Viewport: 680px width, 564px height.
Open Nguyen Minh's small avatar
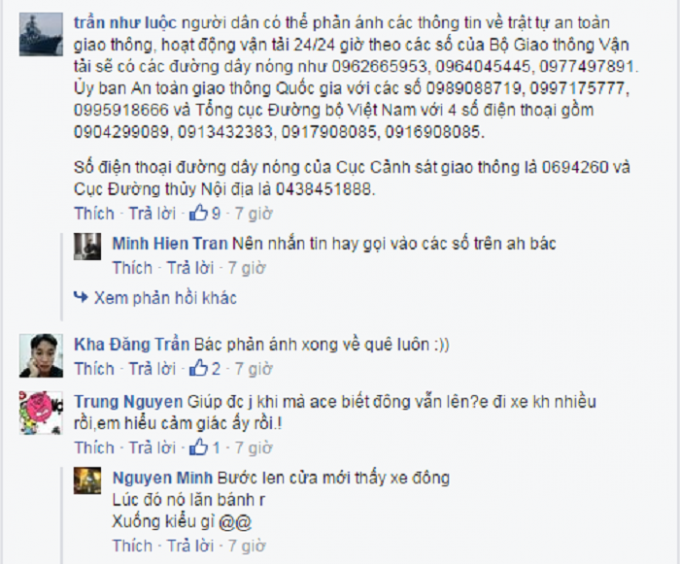[x=87, y=480]
